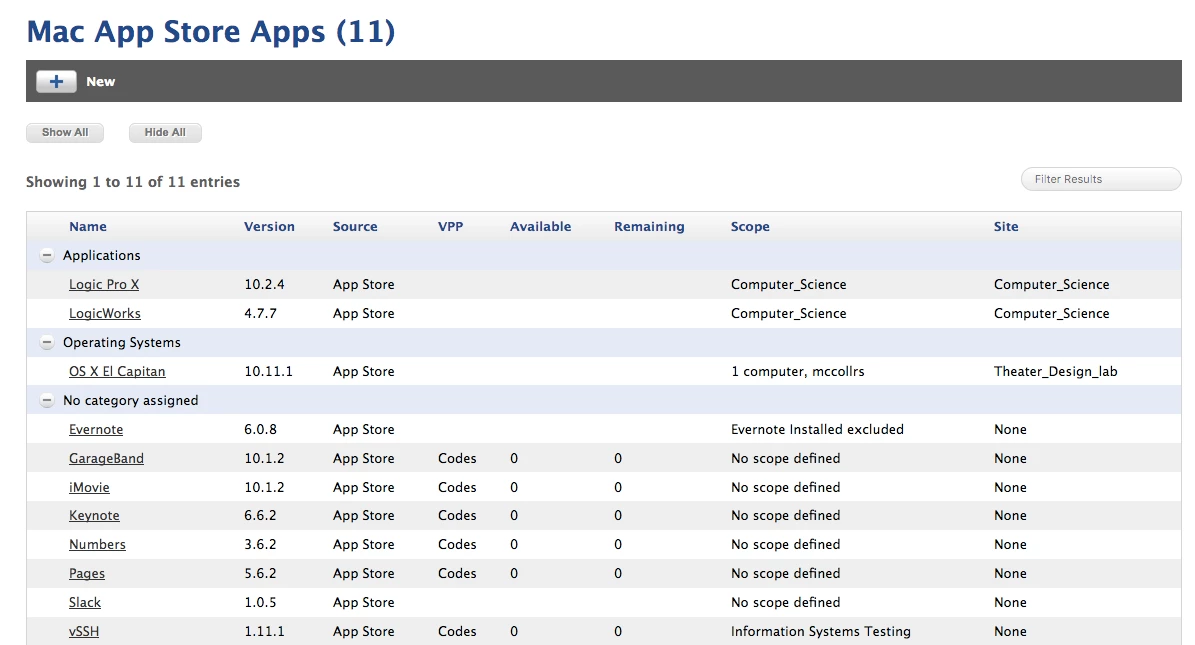The image size is (1195, 645).
Task: Open the Keynote app link
Action: [x=94, y=515]
